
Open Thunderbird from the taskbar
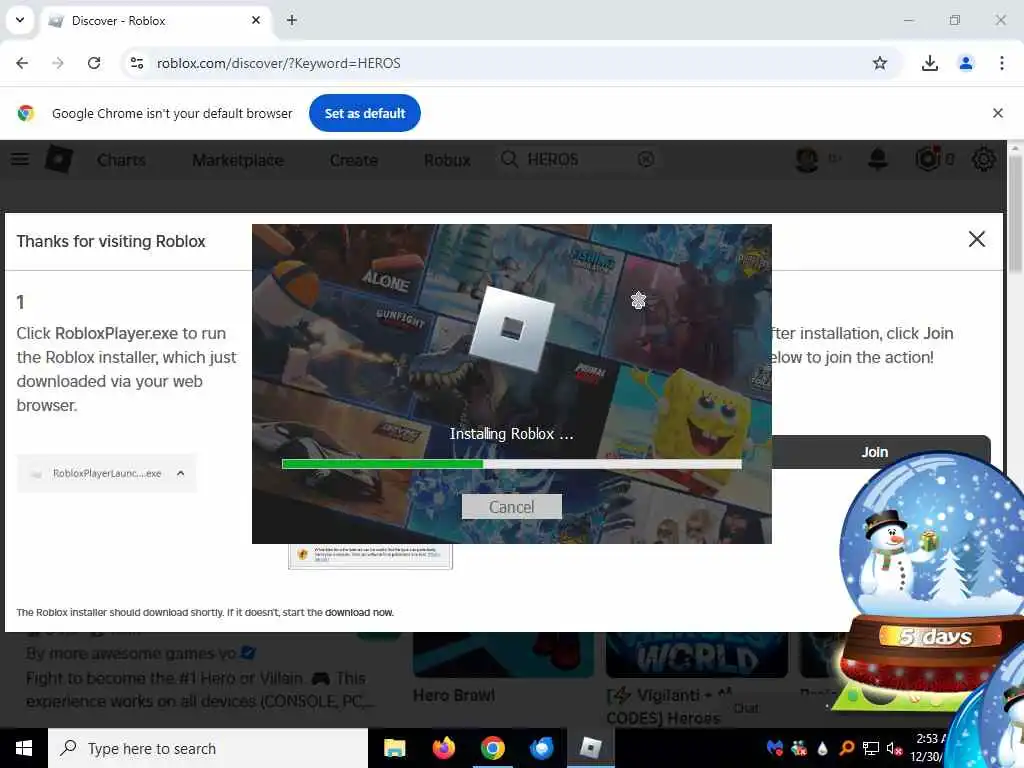pos(542,748)
